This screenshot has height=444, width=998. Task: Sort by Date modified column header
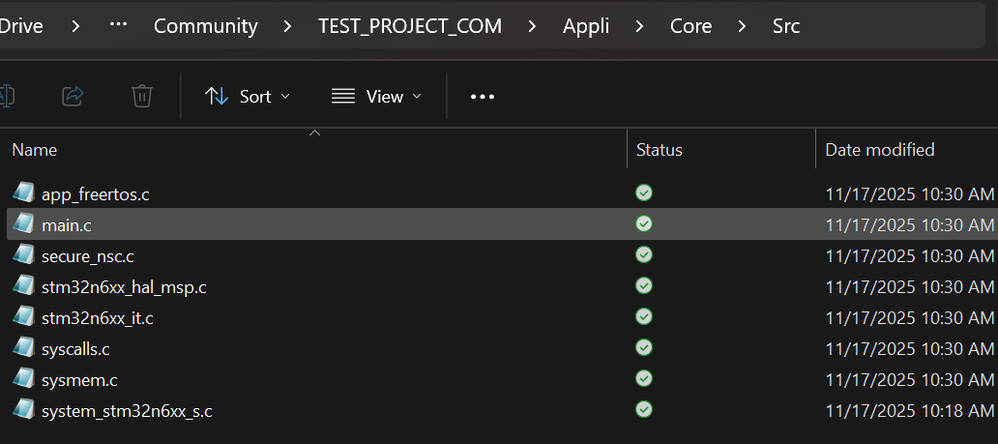coord(879,150)
